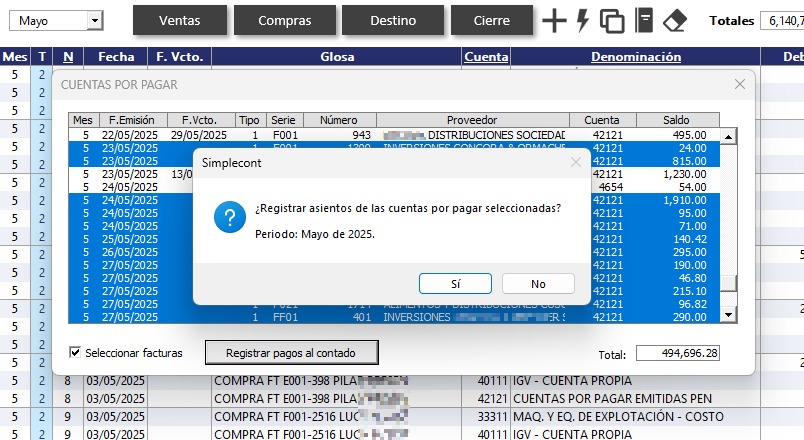Viewport: 804px width, 440px height.
Task: Close the Simplecont confirmation dialog
Action: (x=576, y=163)
